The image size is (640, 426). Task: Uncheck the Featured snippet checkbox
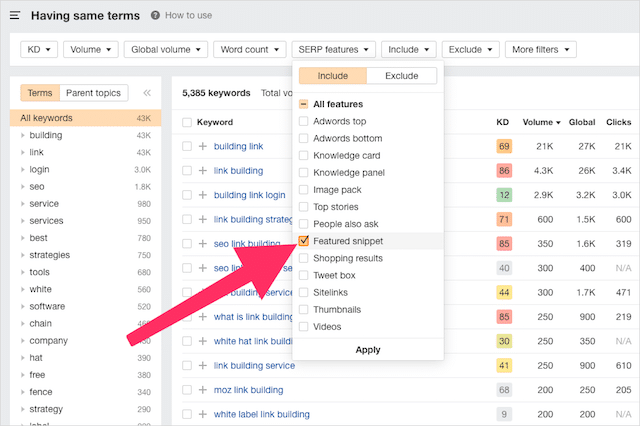(x=304, y=241)
